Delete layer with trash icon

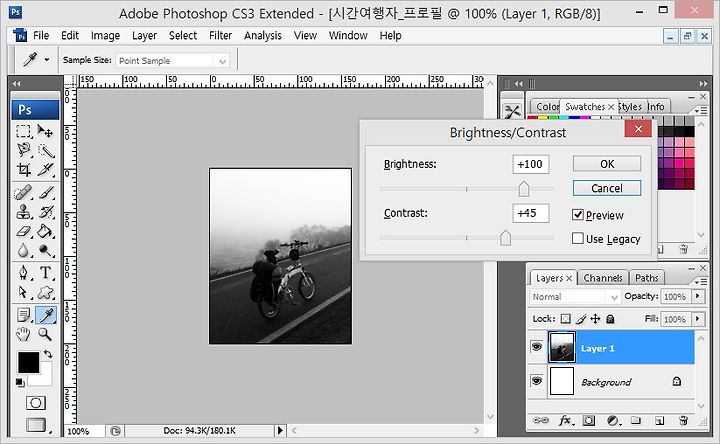[683, 420]
